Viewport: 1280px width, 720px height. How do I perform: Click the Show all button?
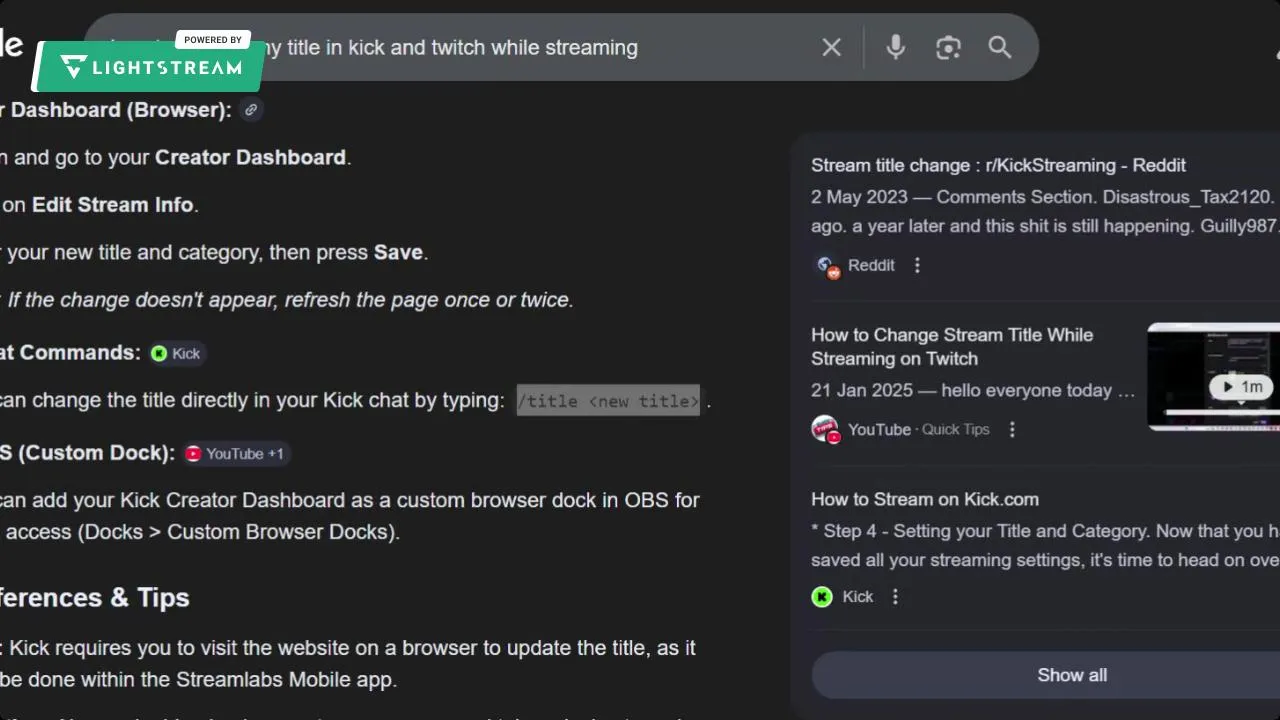[1071, 675]
